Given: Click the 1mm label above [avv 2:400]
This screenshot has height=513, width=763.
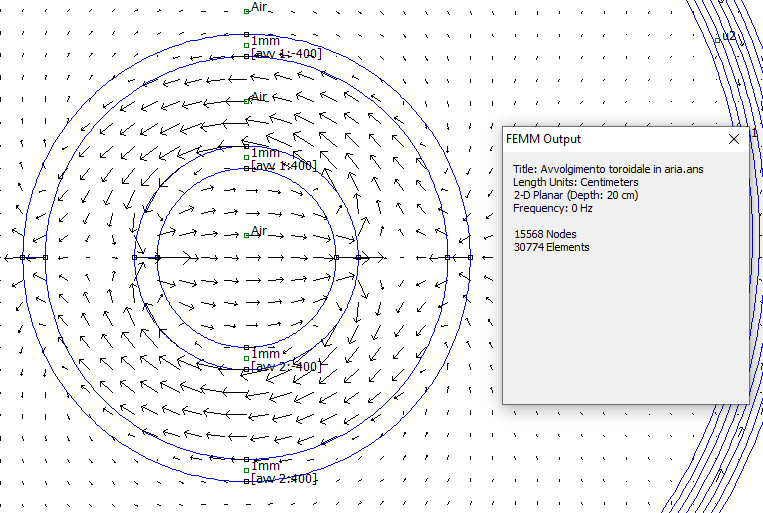Looking at the screenshot, I should coord(265,466).
